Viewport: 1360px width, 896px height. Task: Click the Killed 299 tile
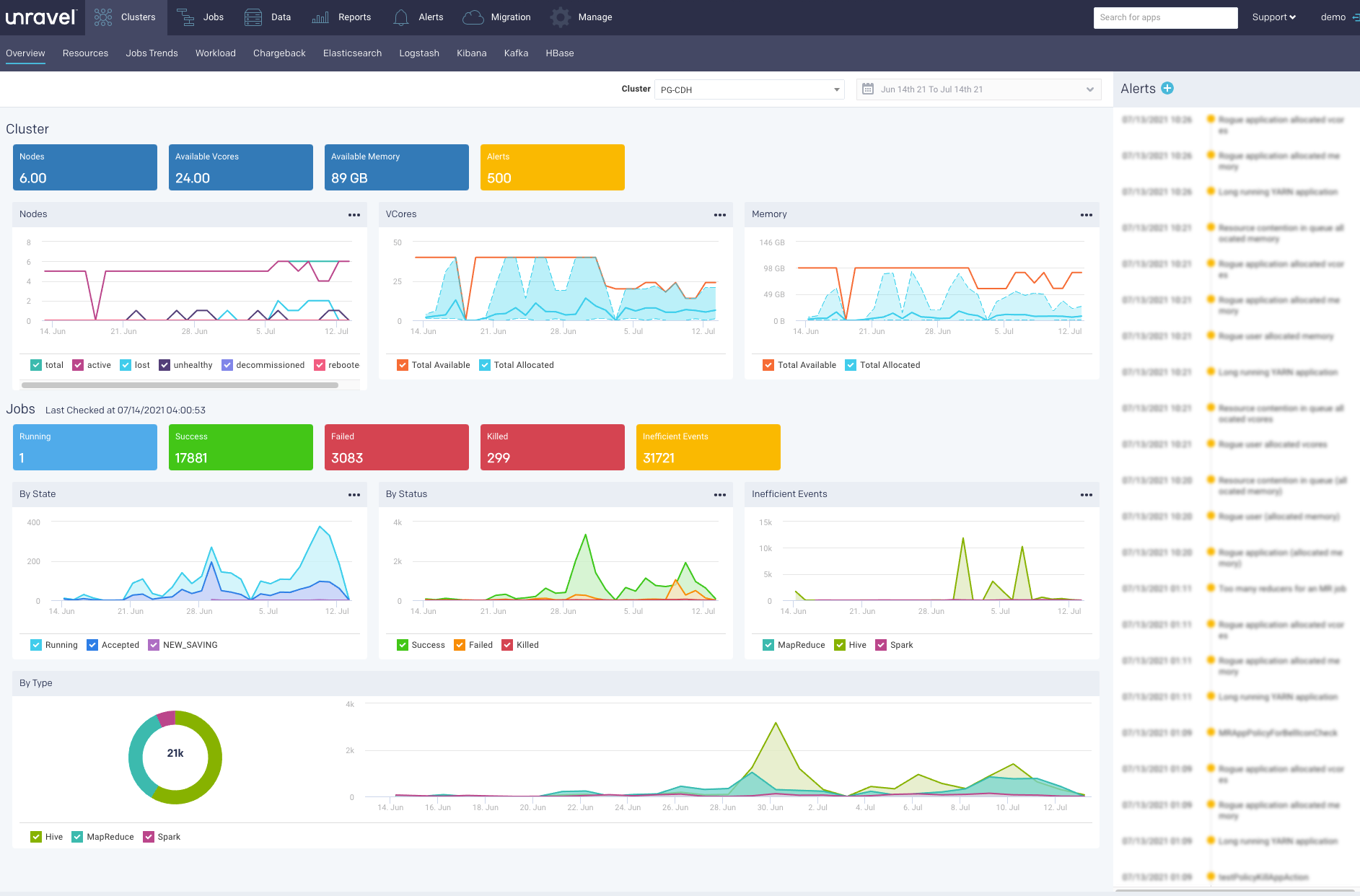click(553, 447)
